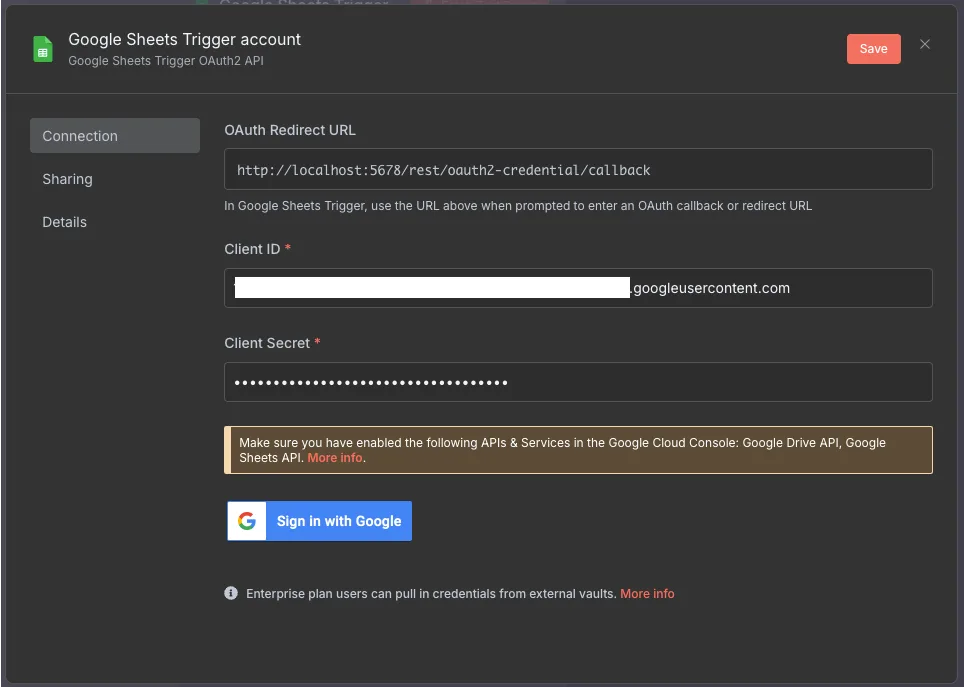Open More info link about external vaults
This screenshot has height=688, width=964.
(647, 593)
